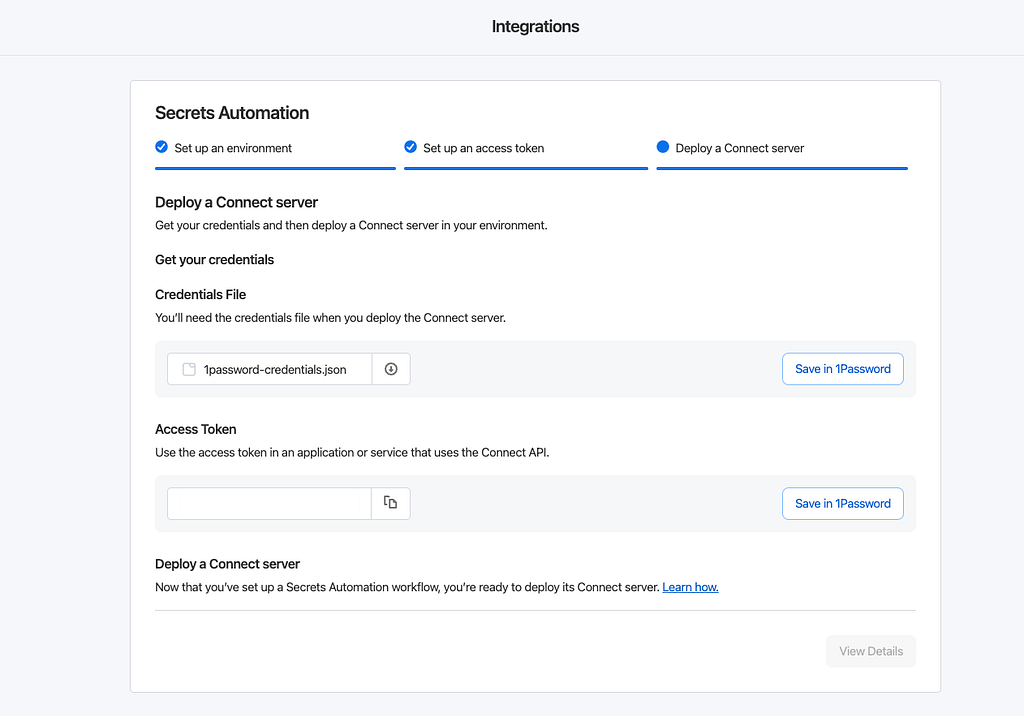The image size is (1024, 716).
Task: Copy the access token to clipboard
Action: pyautogui.click(x=391, y=503)
